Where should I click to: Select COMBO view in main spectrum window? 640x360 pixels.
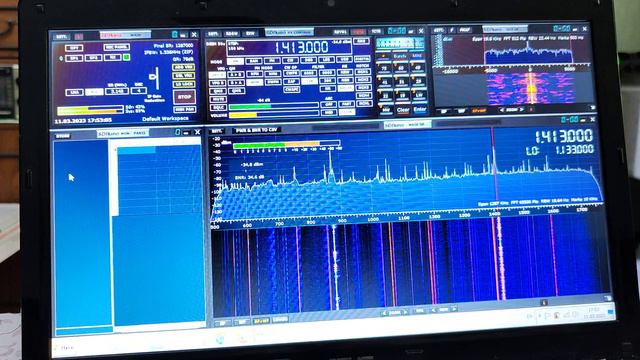click(280, 320)
